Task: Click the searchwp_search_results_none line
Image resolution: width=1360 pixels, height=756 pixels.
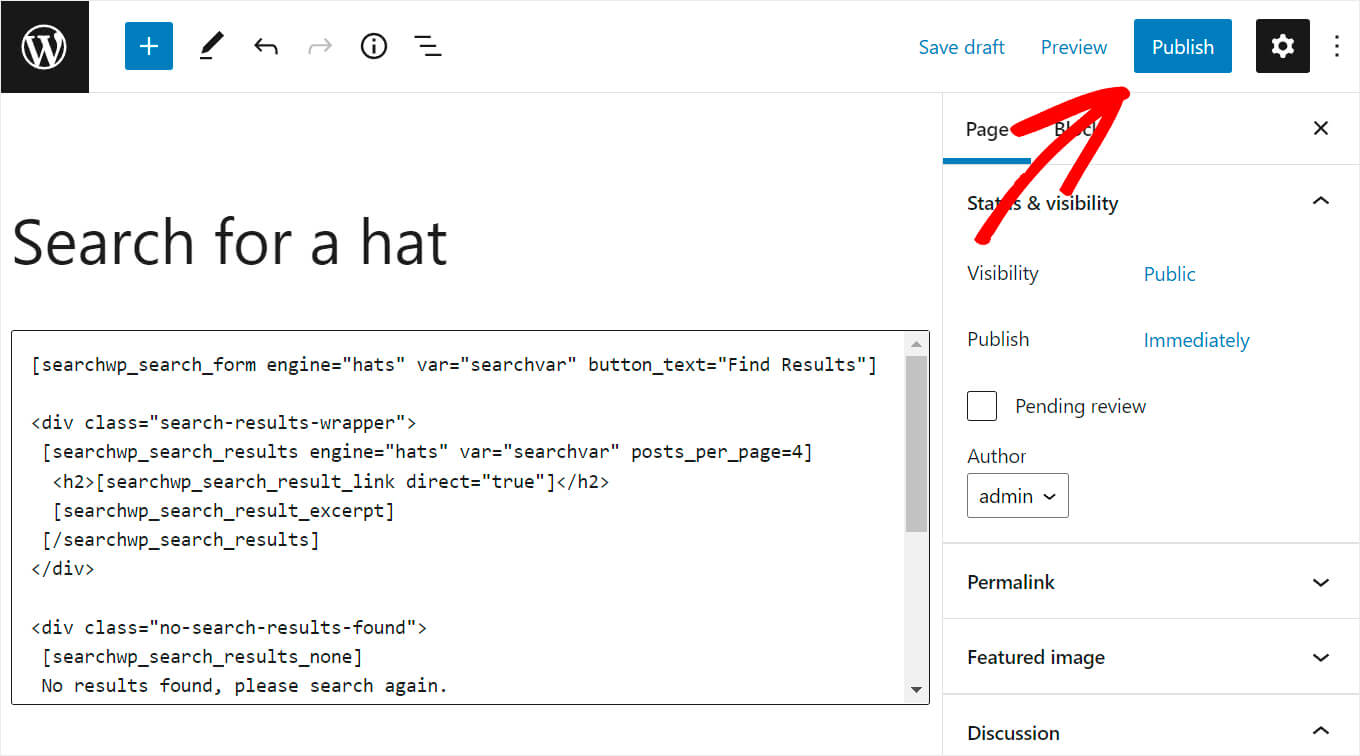Action: click(x=202, y=657)
